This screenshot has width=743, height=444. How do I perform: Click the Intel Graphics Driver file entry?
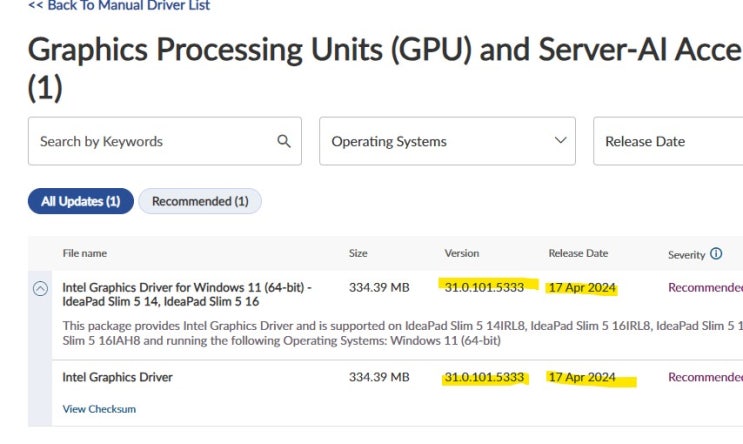pos(117,377)
